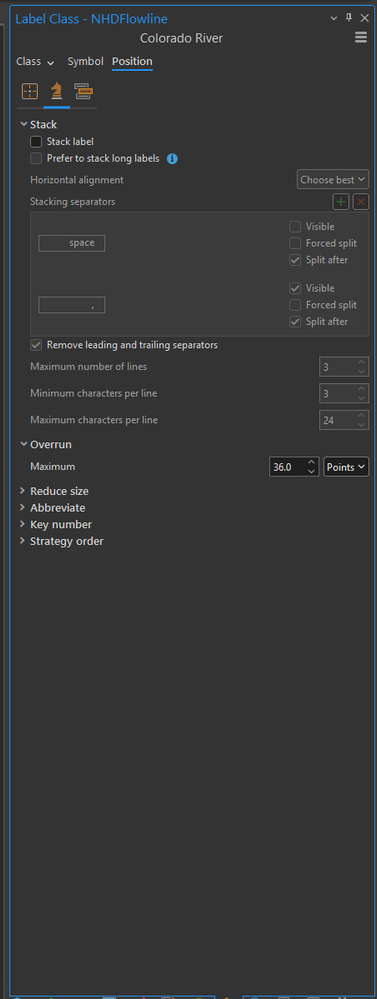The height and width of the screenshot is (999, 377).
Task: Enable Prefer to stack long labels
Action: [x=36, y=158]
